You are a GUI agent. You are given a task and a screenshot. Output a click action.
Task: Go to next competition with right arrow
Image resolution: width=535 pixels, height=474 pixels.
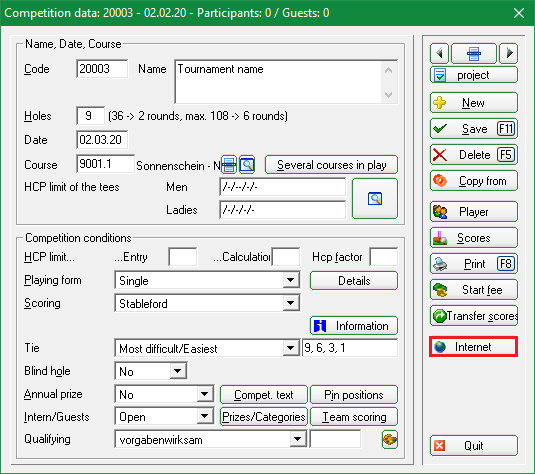(x=508, y=53)
